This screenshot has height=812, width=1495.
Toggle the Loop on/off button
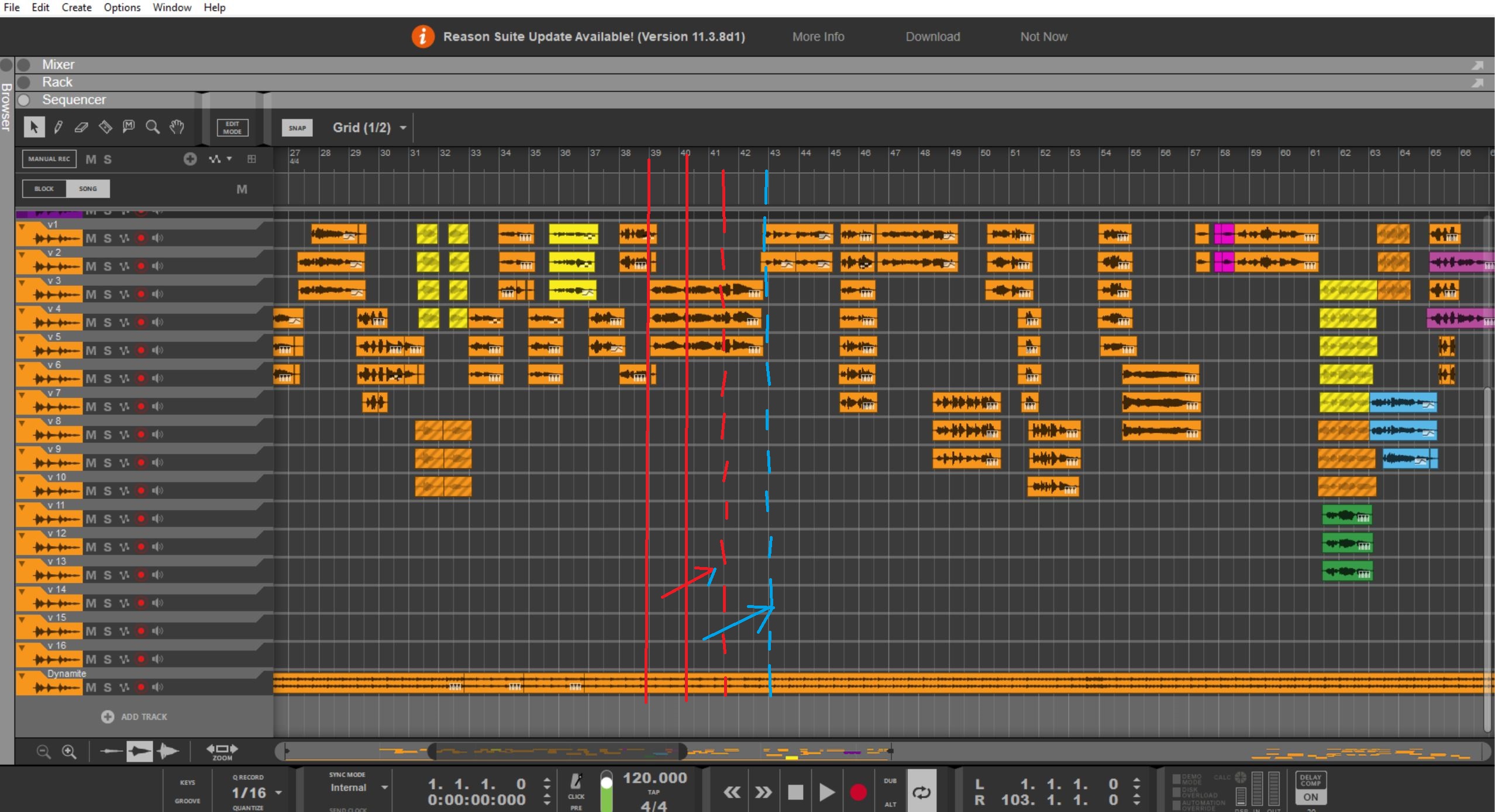coord(921,792)
